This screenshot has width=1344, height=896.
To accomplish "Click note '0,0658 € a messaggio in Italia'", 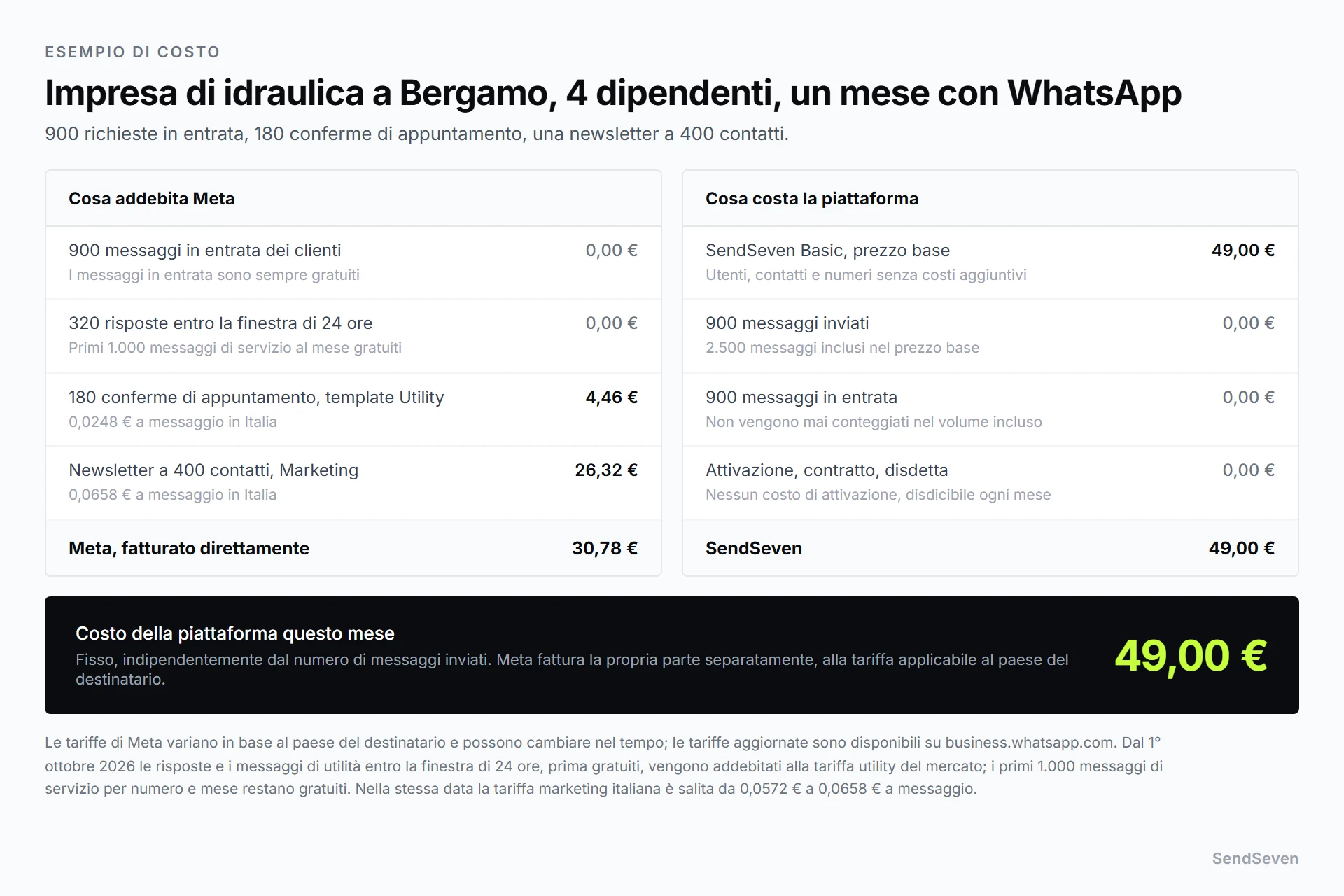I will click(x=173, y=495).
